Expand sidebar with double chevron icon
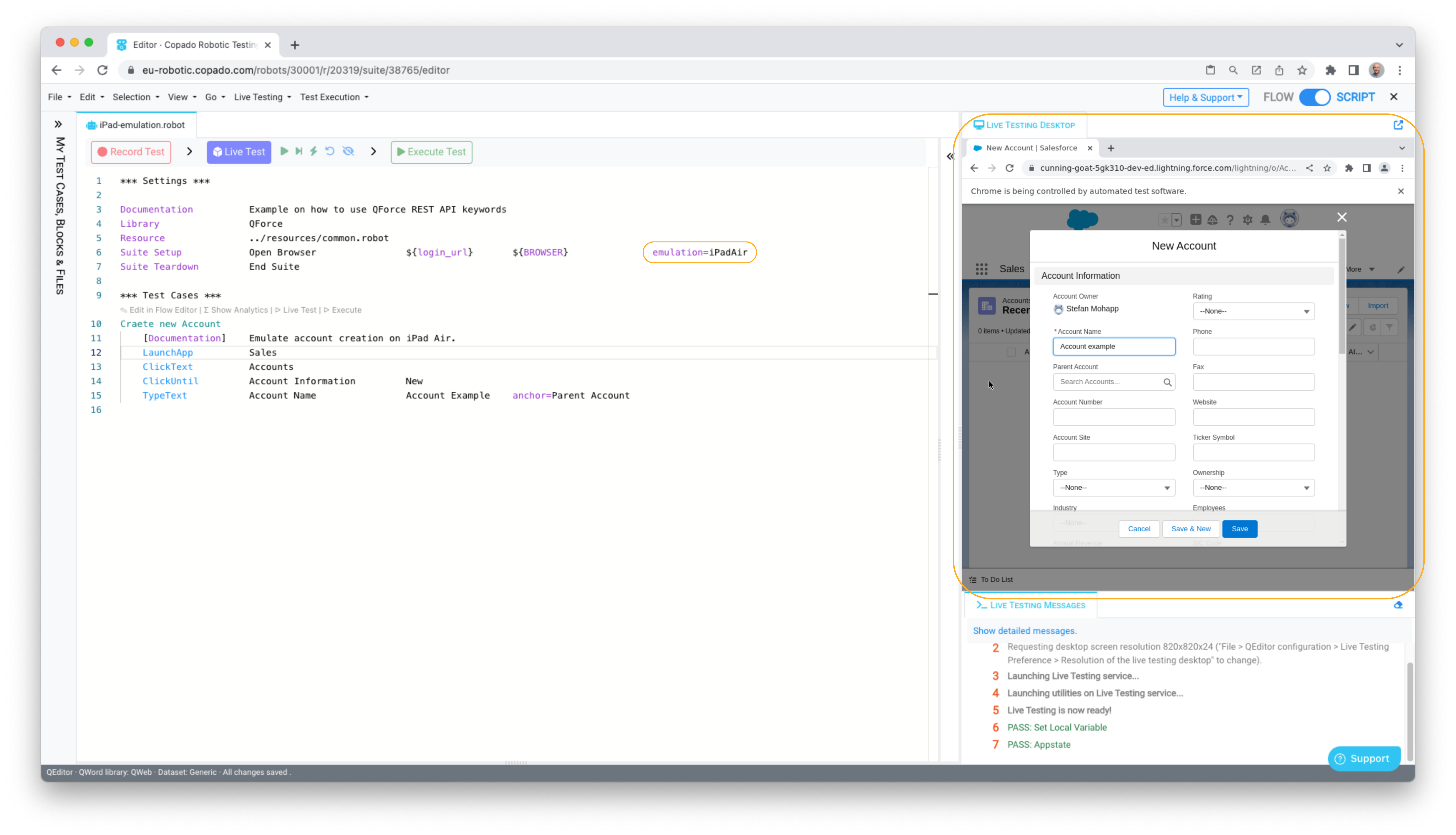 click(58, 124)
